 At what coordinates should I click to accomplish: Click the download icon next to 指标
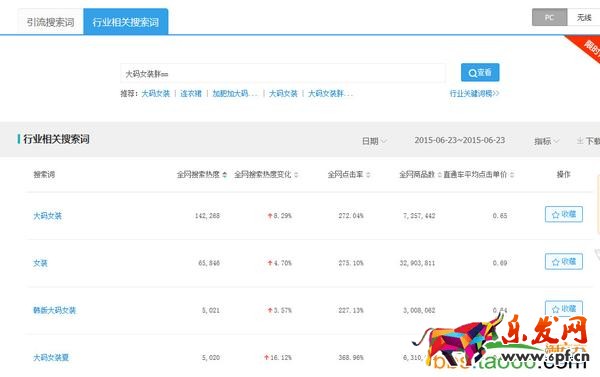click(580, 141)
